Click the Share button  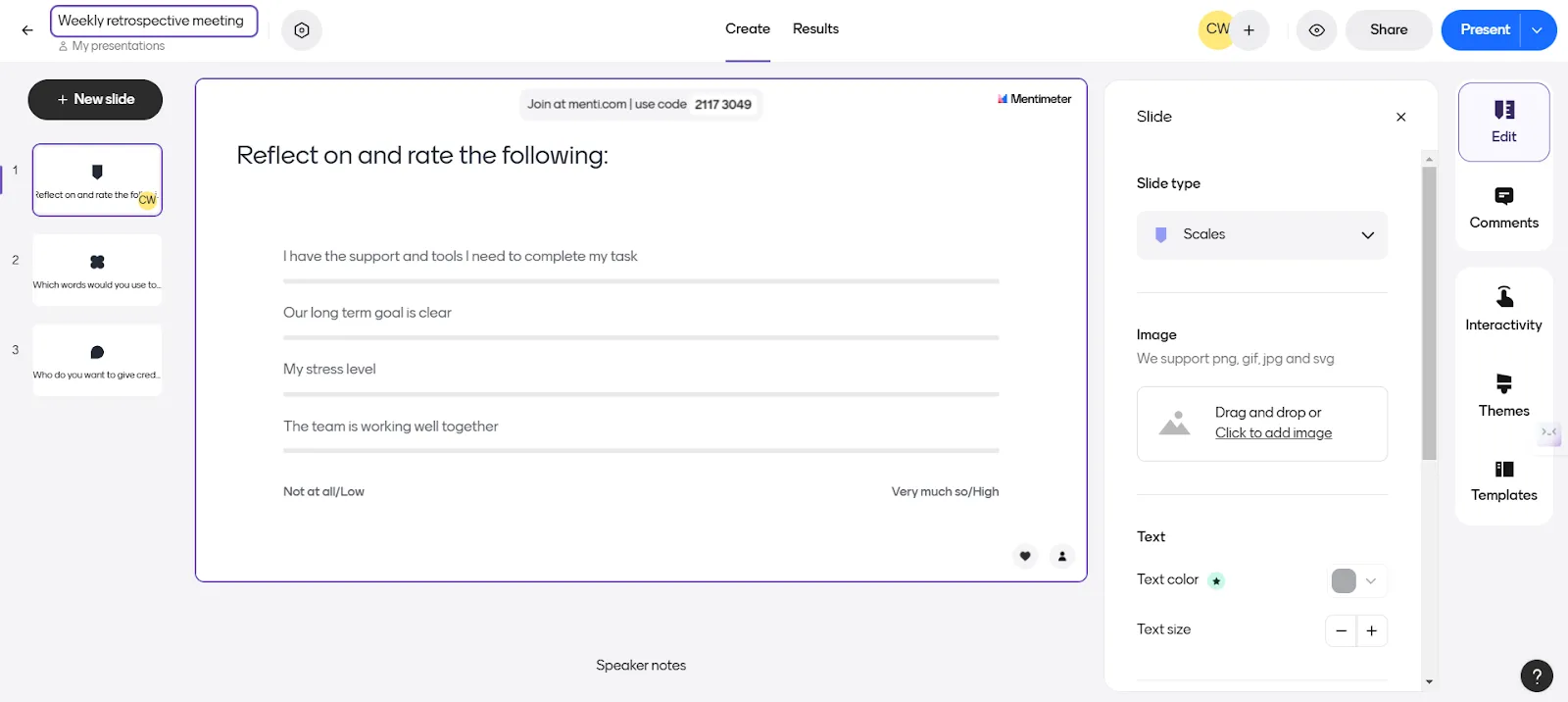[1389, 30]
